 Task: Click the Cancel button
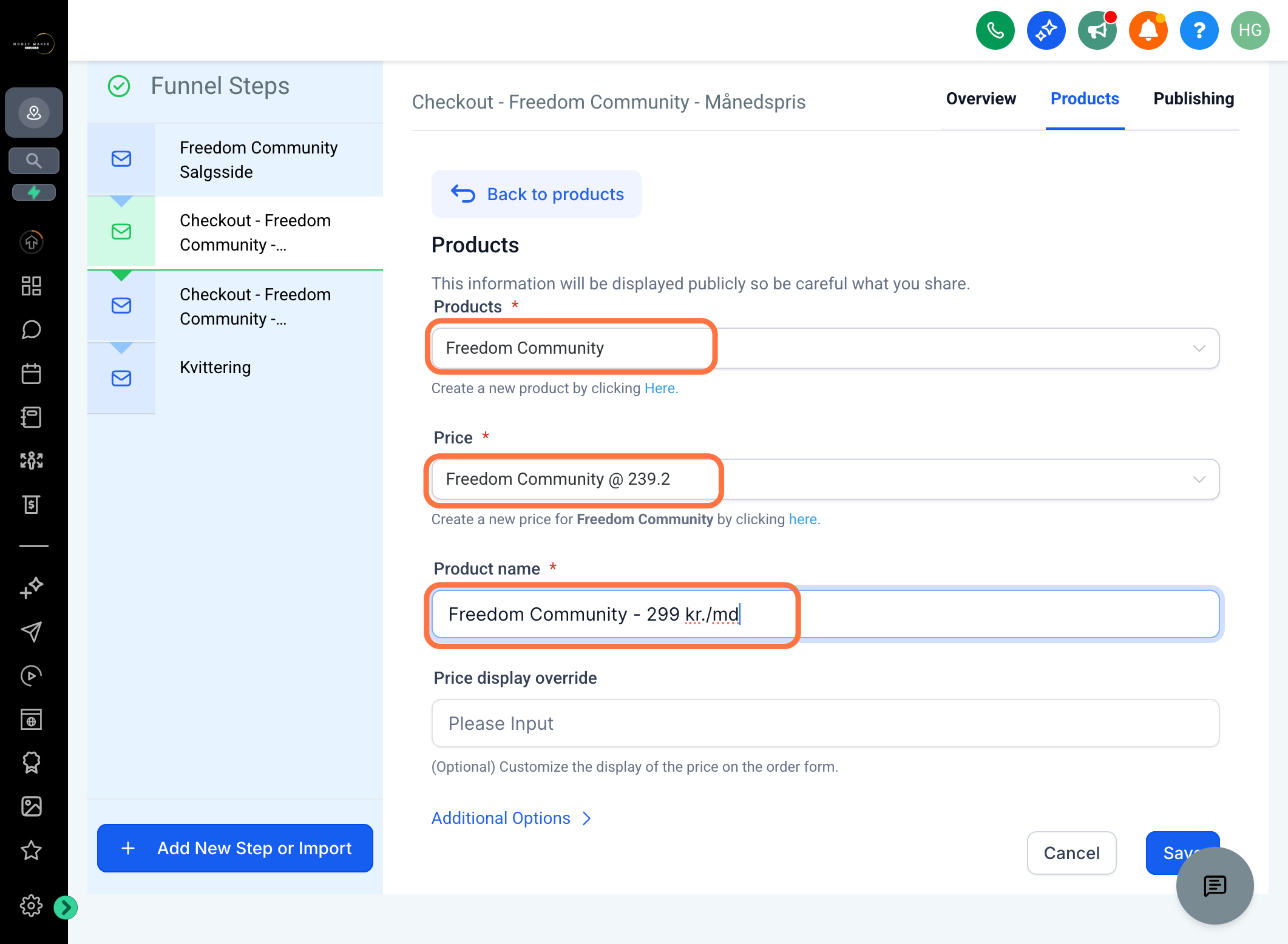click(x=1071, y=853)
